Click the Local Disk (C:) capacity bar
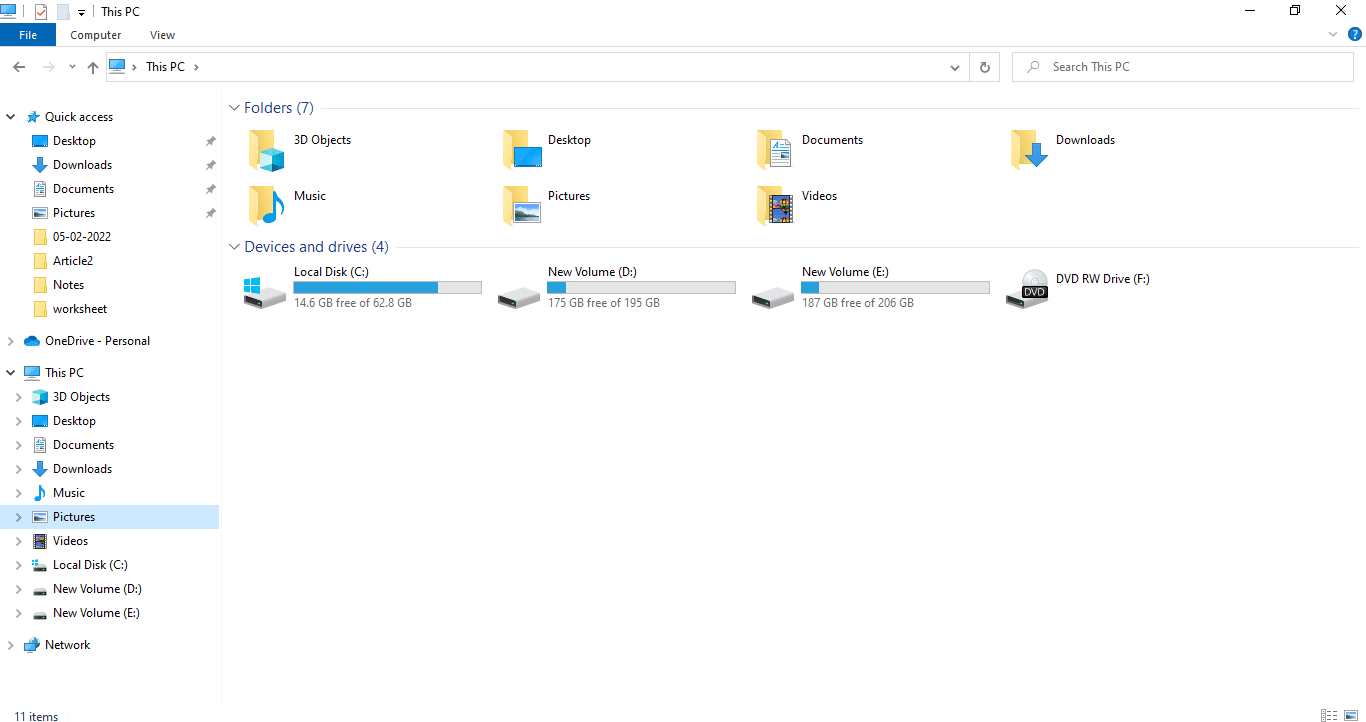The width and height of the screenshot is (1366, 722). tap(387, 287)
